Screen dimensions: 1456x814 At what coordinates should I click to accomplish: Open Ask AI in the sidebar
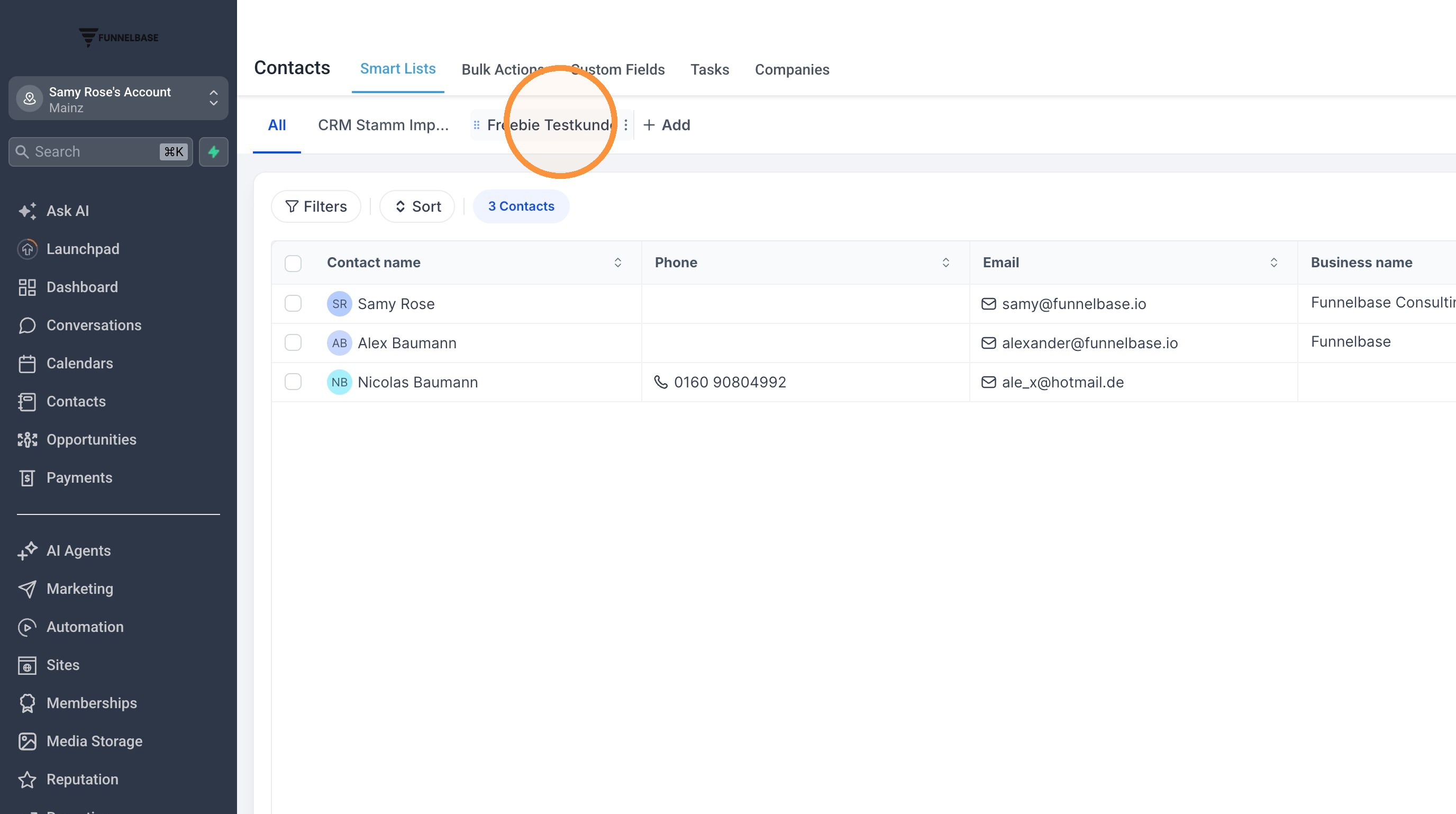click(67, 211)
